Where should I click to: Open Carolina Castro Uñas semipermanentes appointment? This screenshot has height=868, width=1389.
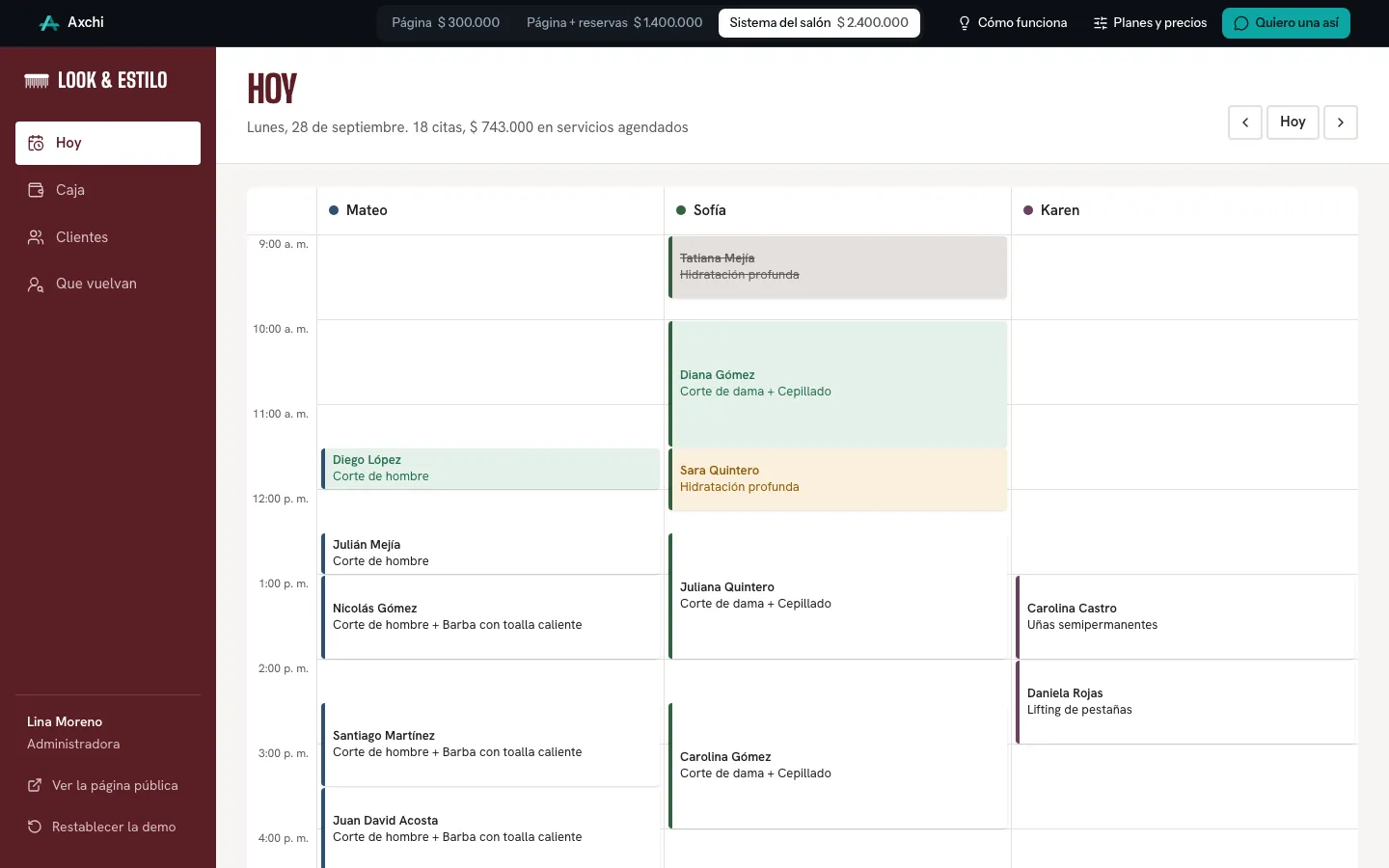[1185, 617]
